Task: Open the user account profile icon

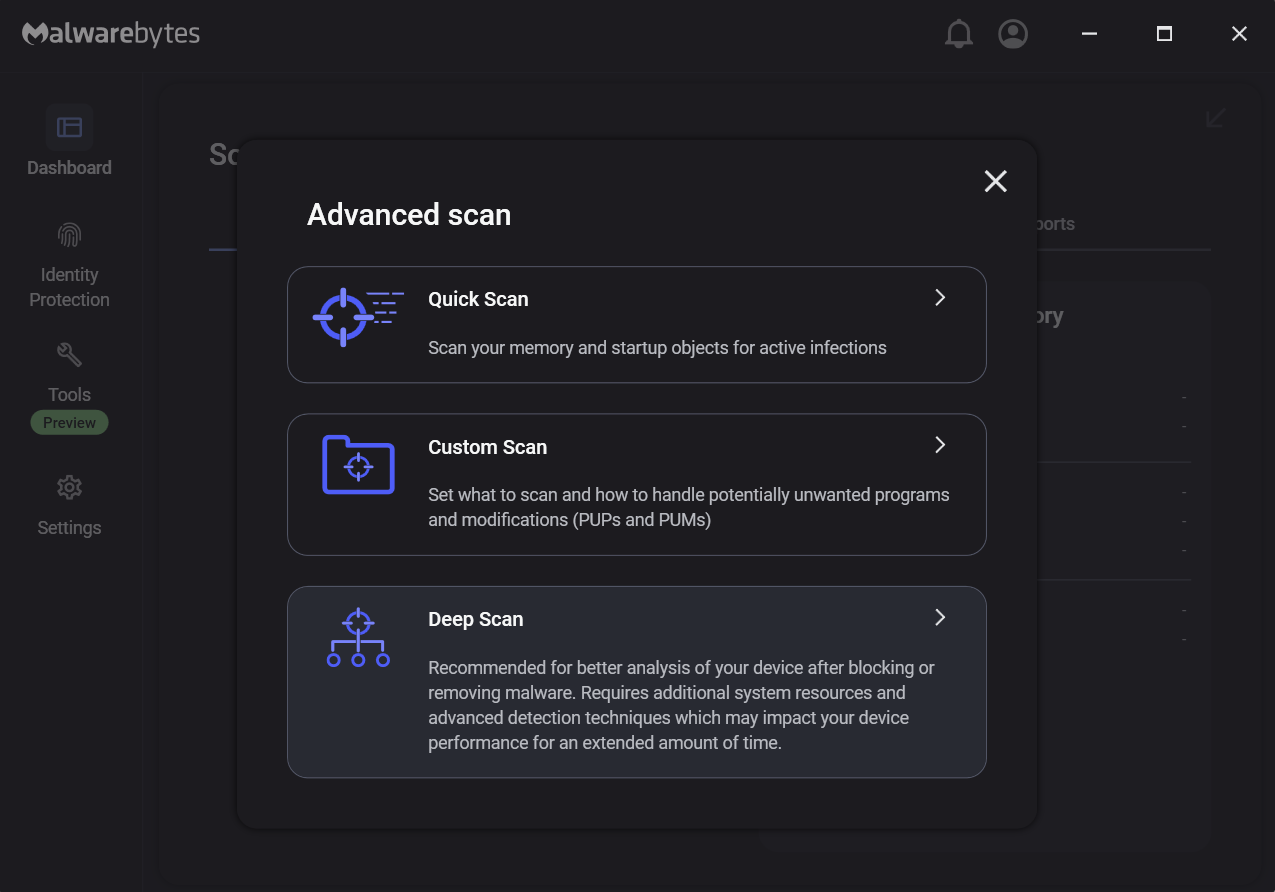Action: point(1013,34)
